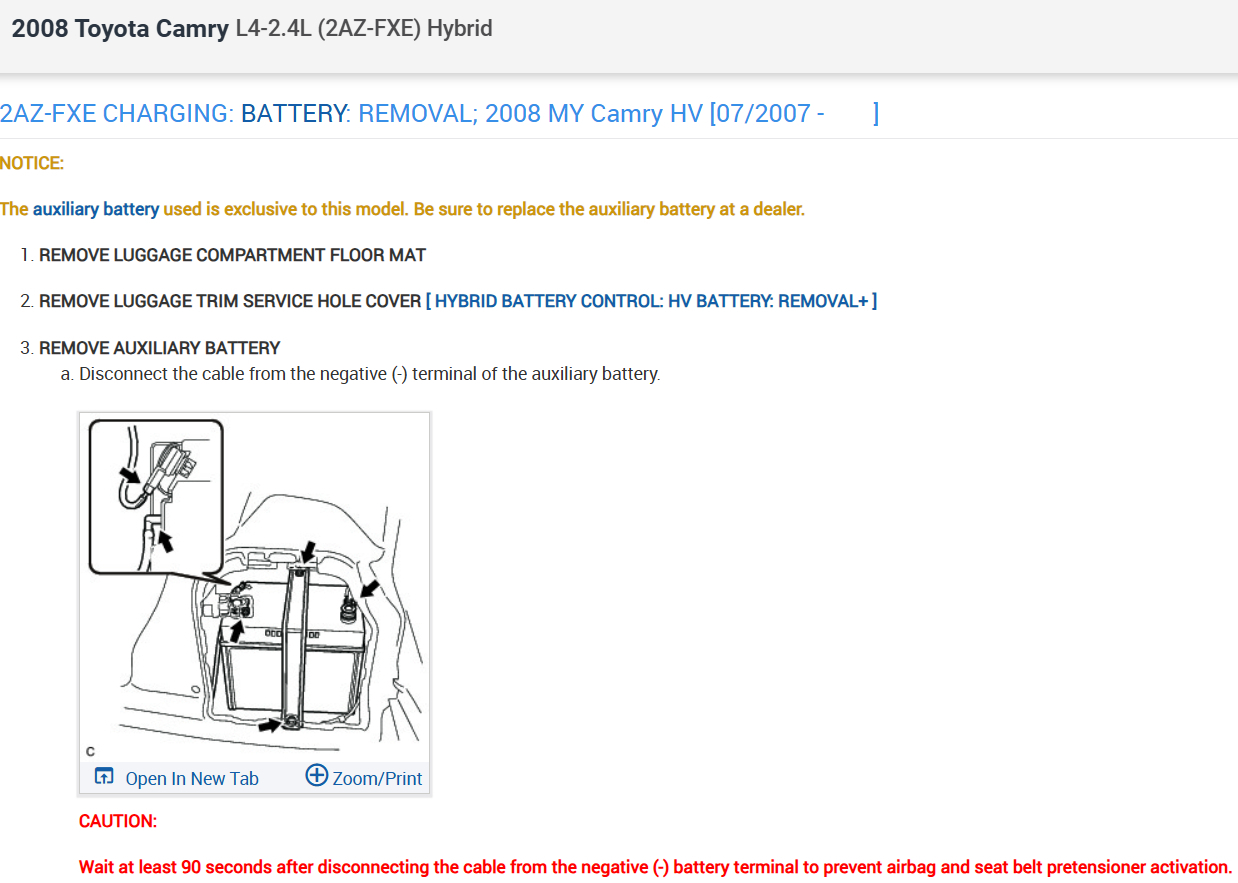Open the BATTERY breadcrumb section
Image resolution: width=1238 pixels, height=883 pixels.
click(x=295, y=113)
